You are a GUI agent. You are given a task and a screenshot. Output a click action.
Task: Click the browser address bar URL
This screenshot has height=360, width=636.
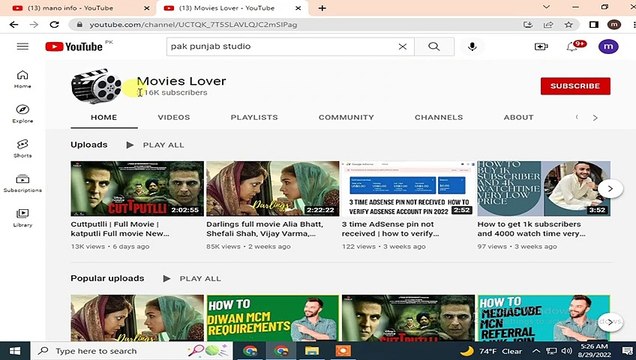coord(193,25)
